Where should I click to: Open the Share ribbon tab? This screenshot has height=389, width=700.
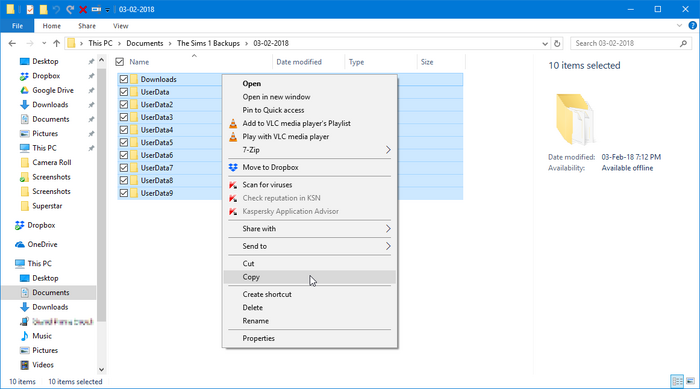(87, 26)
